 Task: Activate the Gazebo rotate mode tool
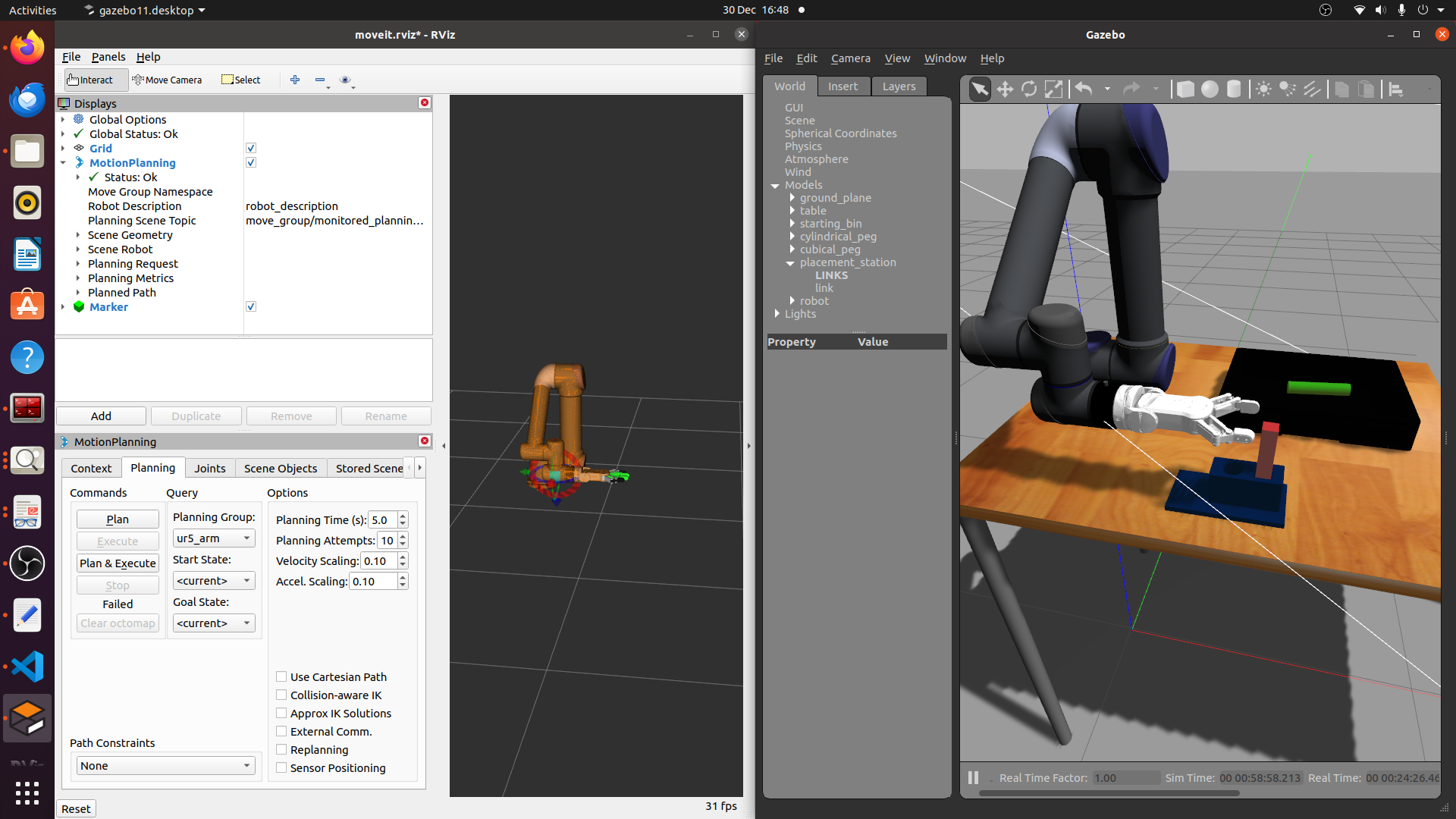[1029, 89]
